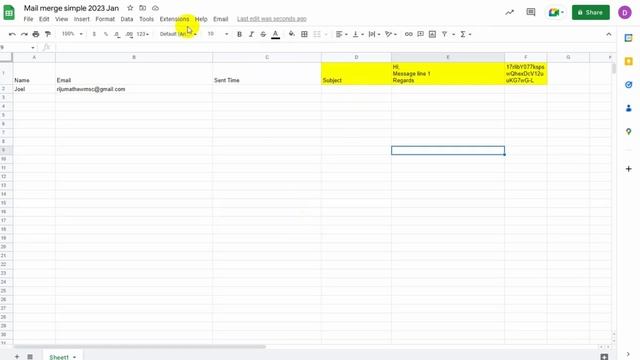
Task: Open the number format 123 dropdown
Action: click(x=142, y=34)
